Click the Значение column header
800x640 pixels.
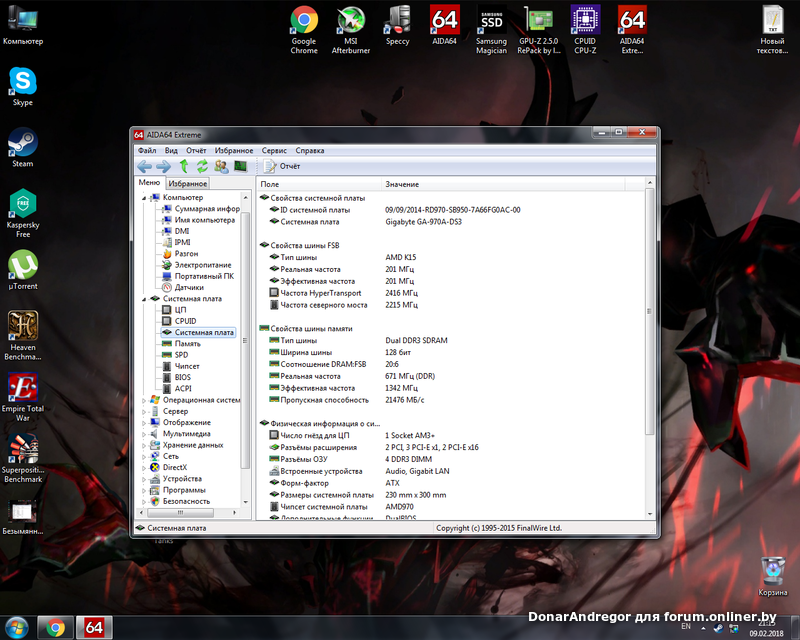coord(402,185)
